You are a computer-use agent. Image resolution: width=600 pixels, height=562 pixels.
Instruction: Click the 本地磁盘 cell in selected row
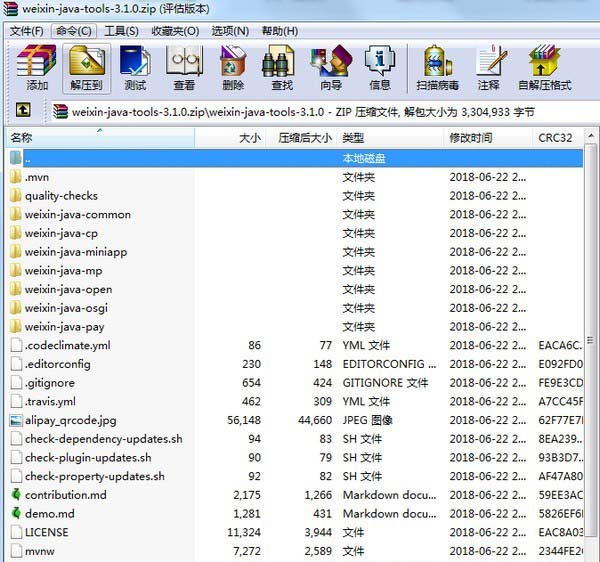[x=364, y=158]
